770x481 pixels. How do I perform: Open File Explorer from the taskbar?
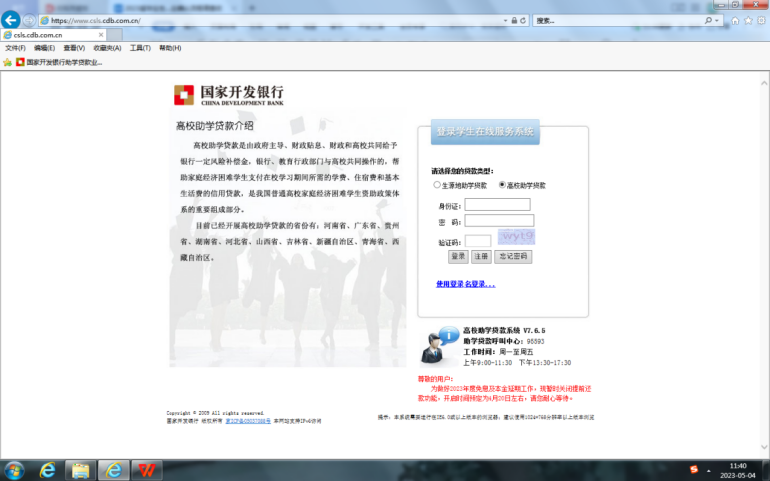point(80,470)
